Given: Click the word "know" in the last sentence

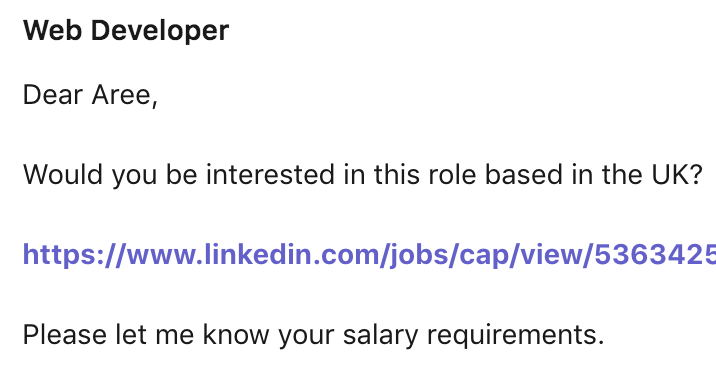Looking at the screenshot, I should pyautogui.click(x=236, y=334).
